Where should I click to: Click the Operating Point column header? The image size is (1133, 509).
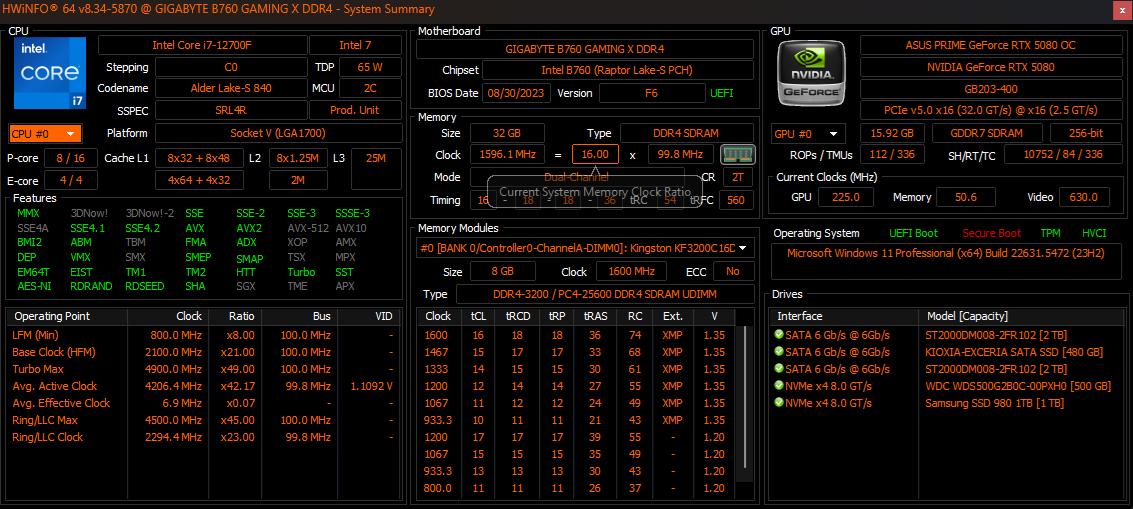(x=66, y=317)
